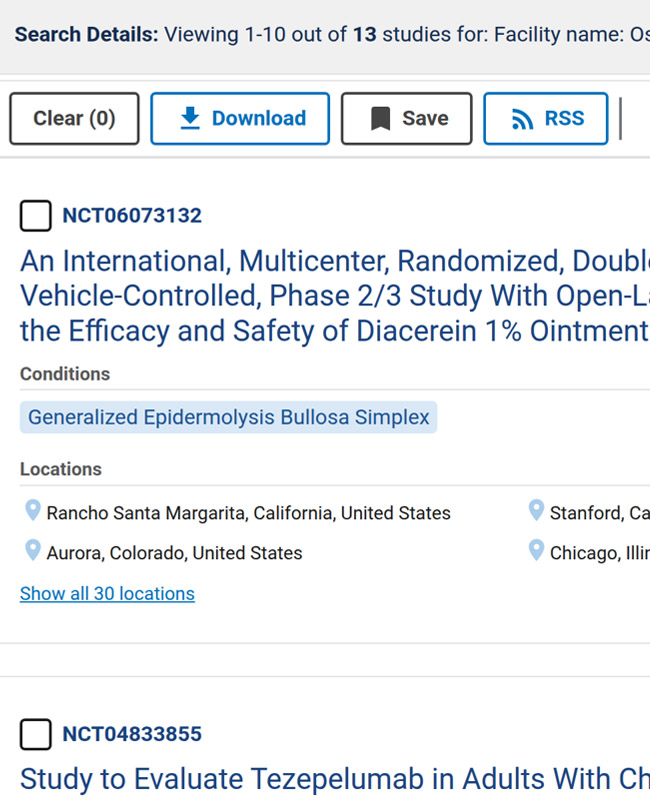Click the Rancho Santa Margarita location pin

(33, 511)
